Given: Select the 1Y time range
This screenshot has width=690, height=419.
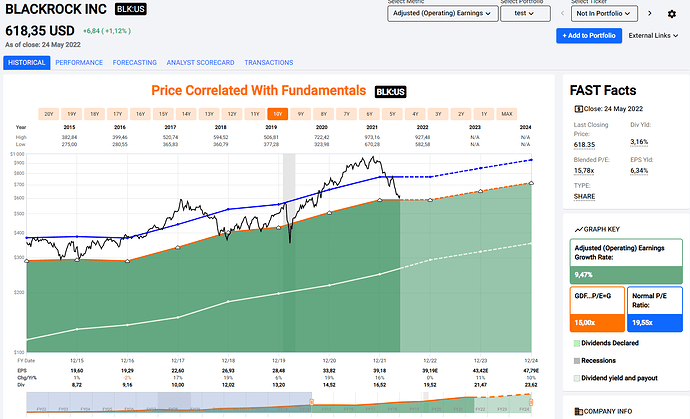Looking at the screenshot, I should [484, 114].
